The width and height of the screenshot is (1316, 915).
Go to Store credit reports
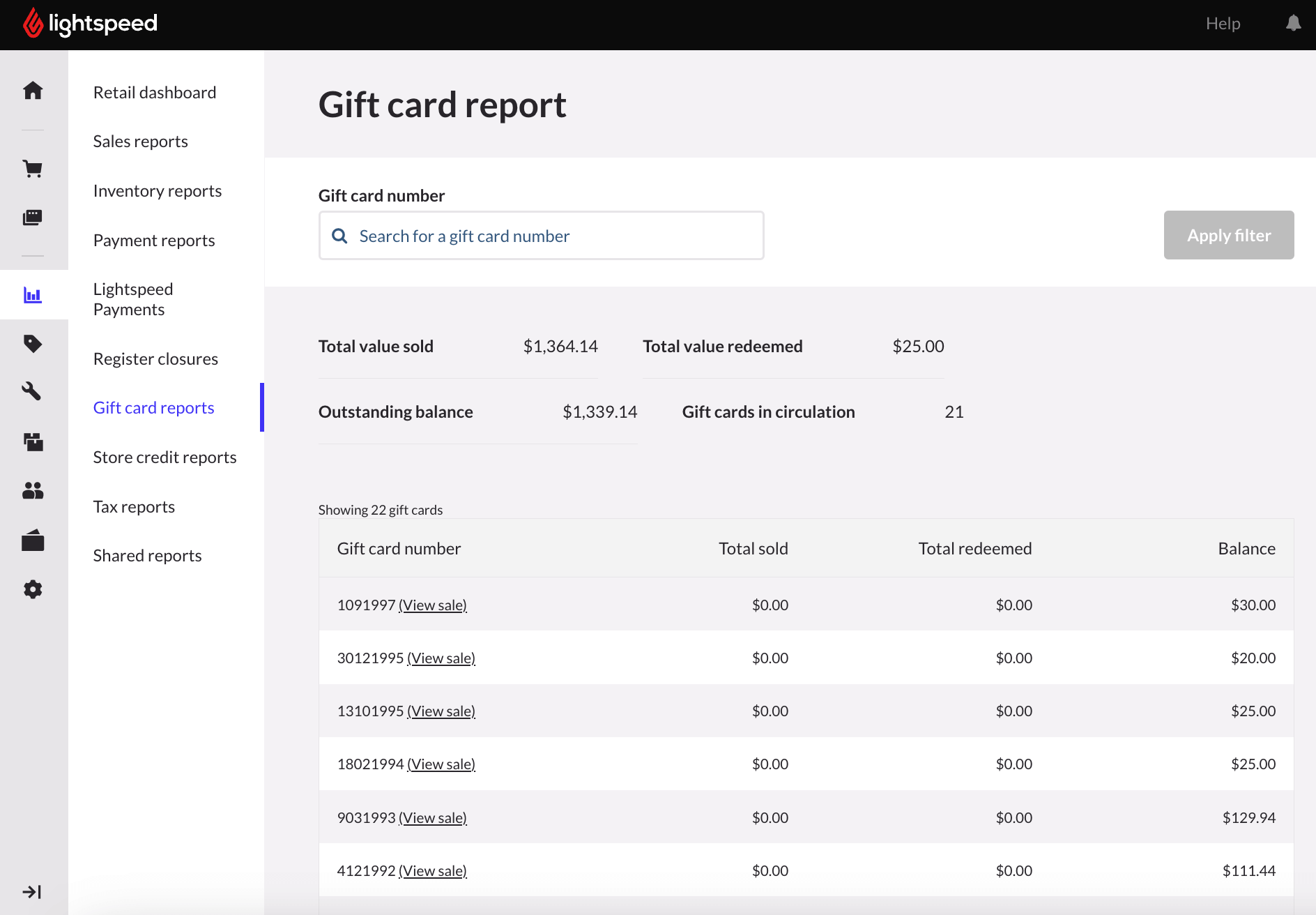pyautogui.click(x=164, y=457)
